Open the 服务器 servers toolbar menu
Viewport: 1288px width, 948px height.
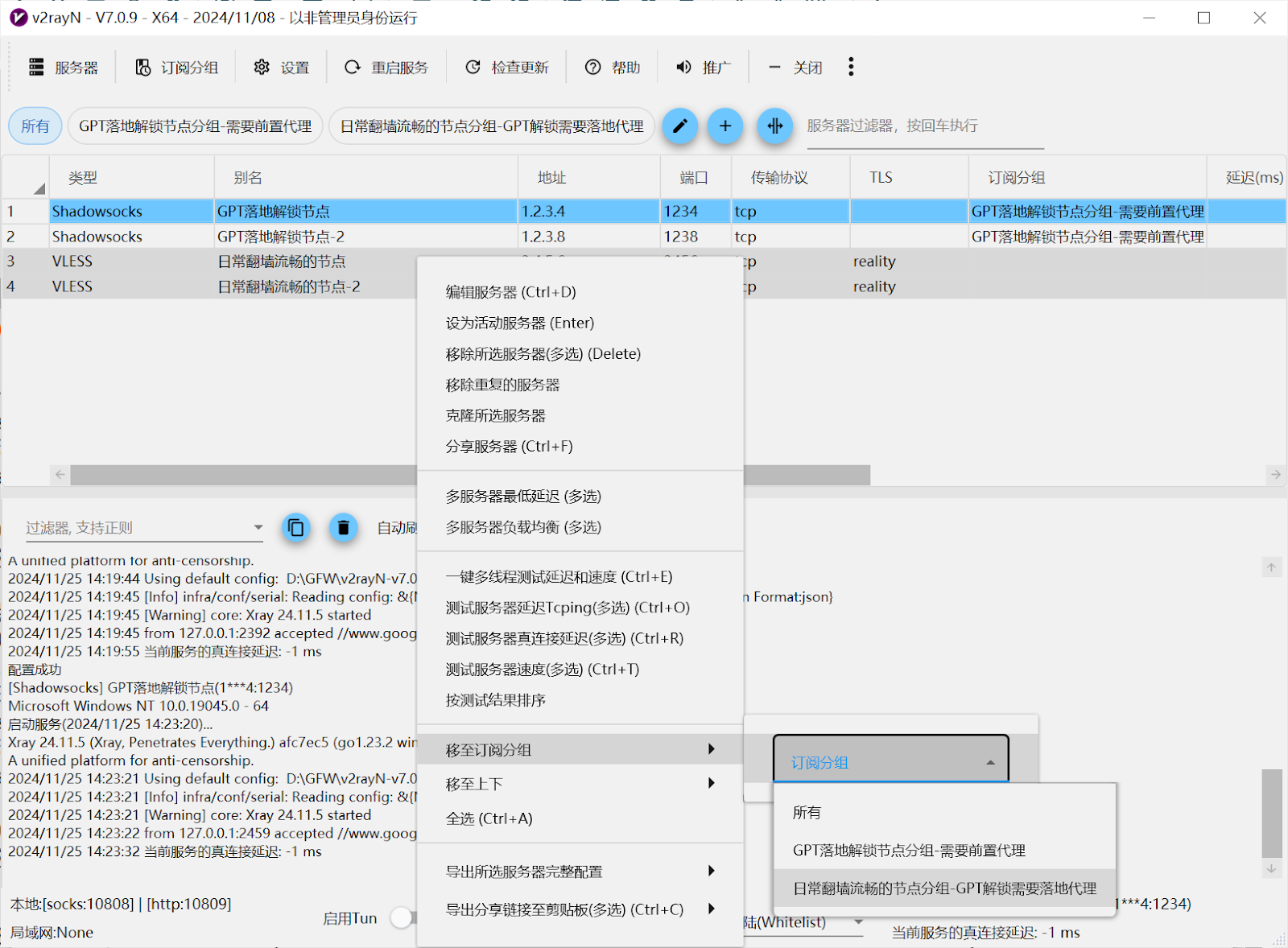pos(64,68)
